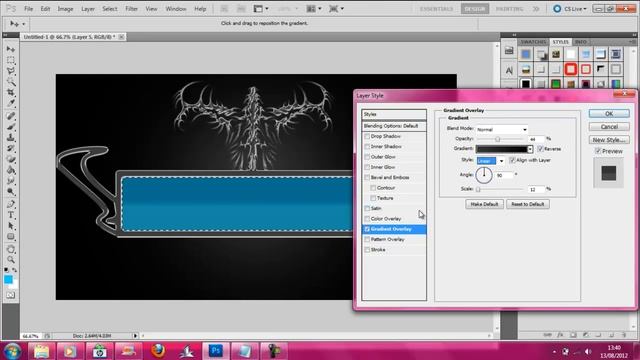Open the character panel 'A' icon
Viewport: 640px width, 360px height.
(509, 70)
